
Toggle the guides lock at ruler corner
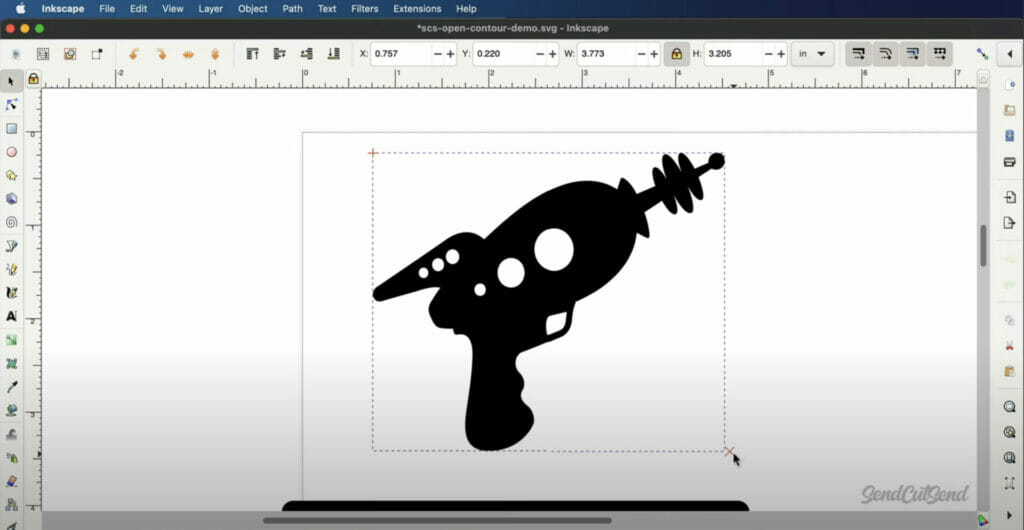pos(33,78)
